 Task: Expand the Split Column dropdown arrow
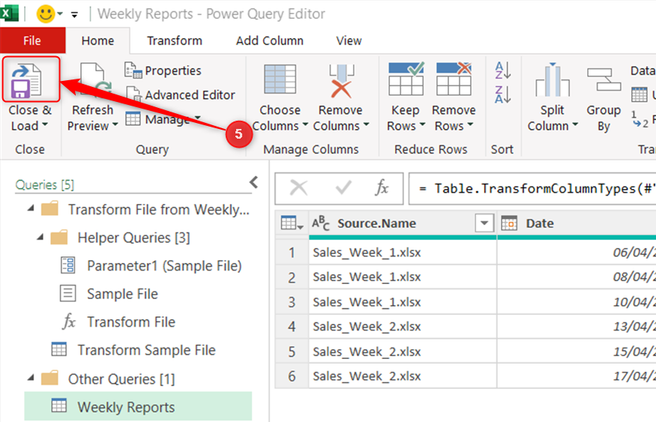[575, 125]
